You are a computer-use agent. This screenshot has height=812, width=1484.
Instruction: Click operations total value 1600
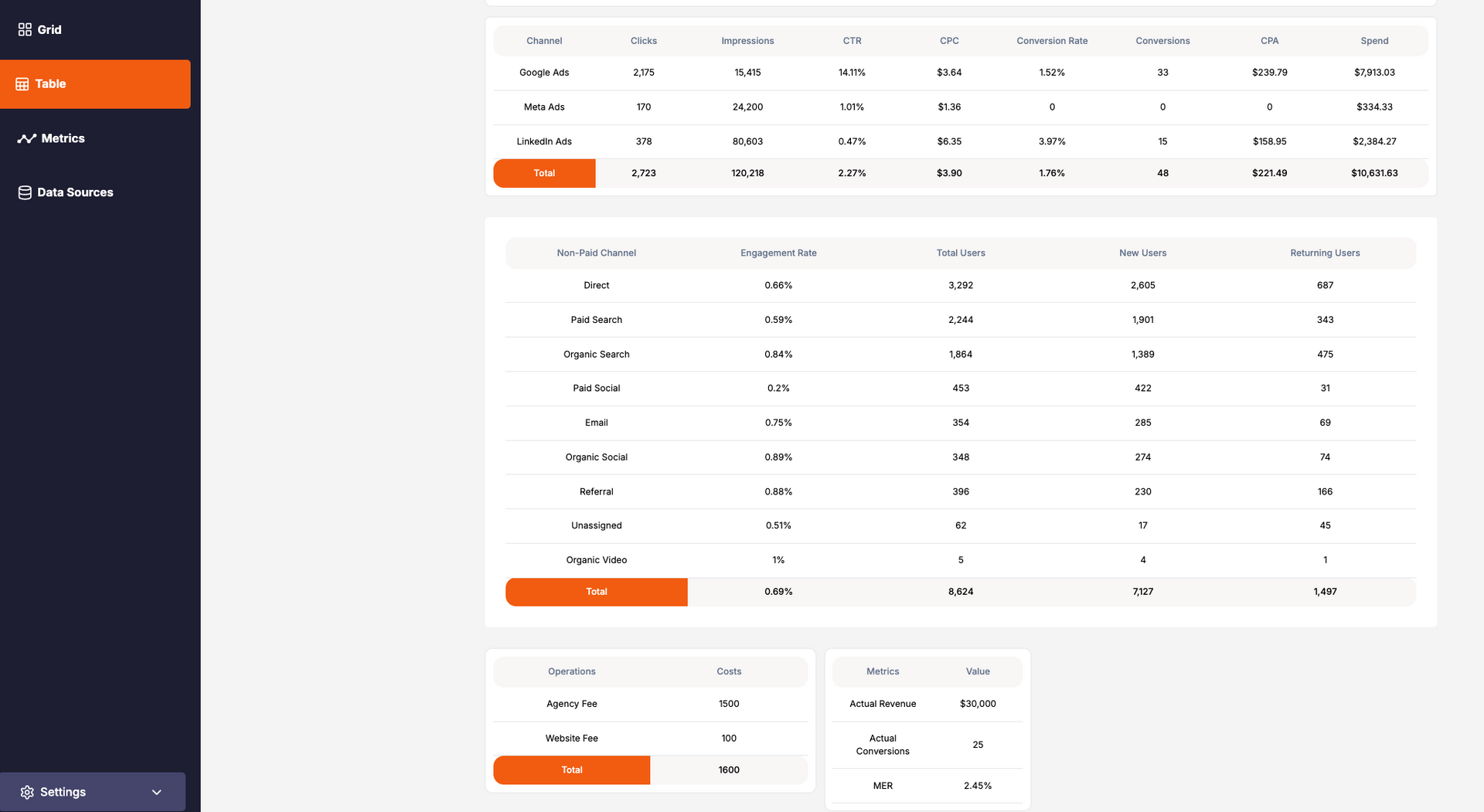click(x=729, y=770)
